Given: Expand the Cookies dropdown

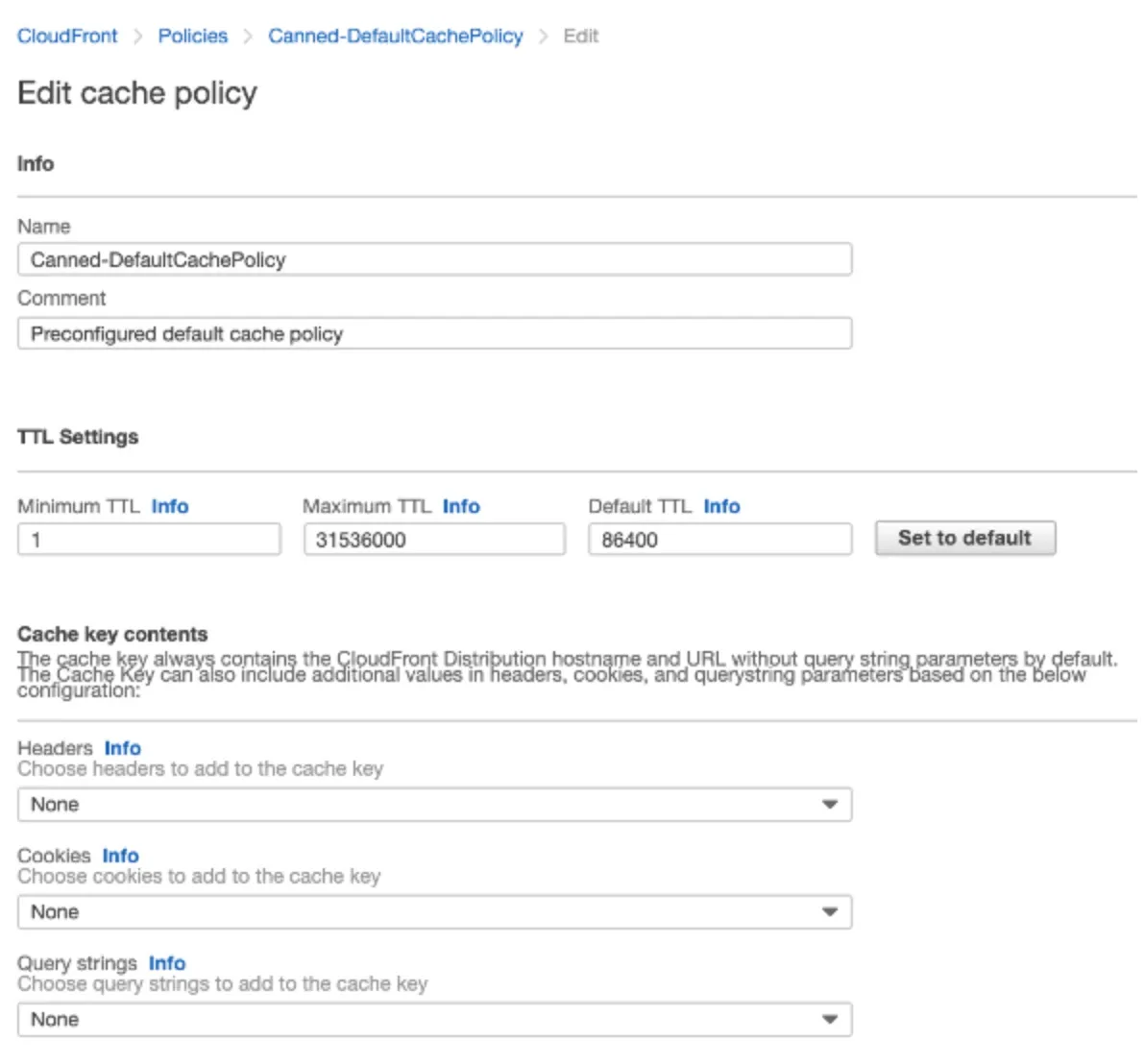Looking at the screenshot, I should 434,911.
